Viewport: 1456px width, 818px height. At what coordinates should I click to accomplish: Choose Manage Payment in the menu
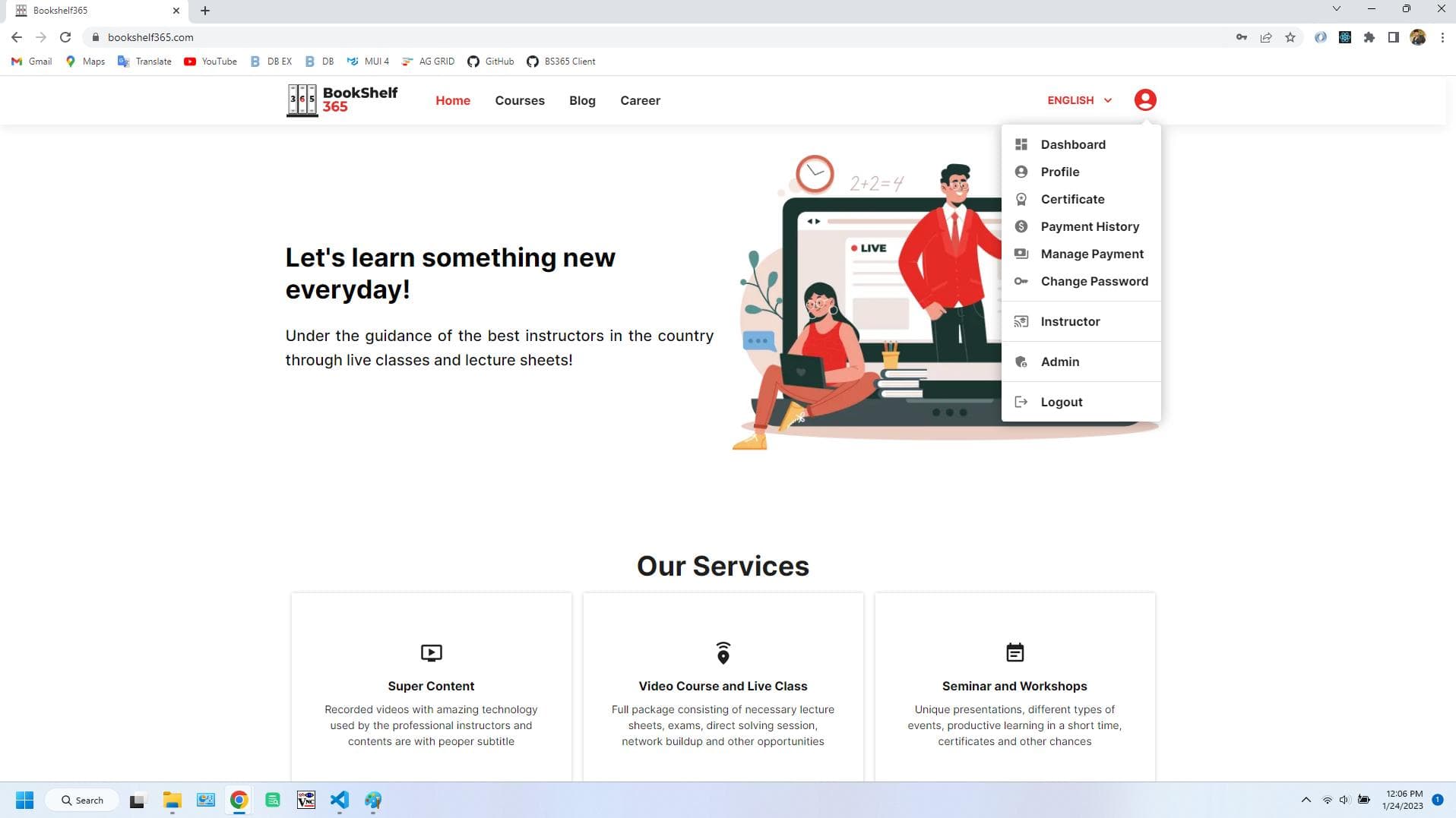(x=1081, y=254)
